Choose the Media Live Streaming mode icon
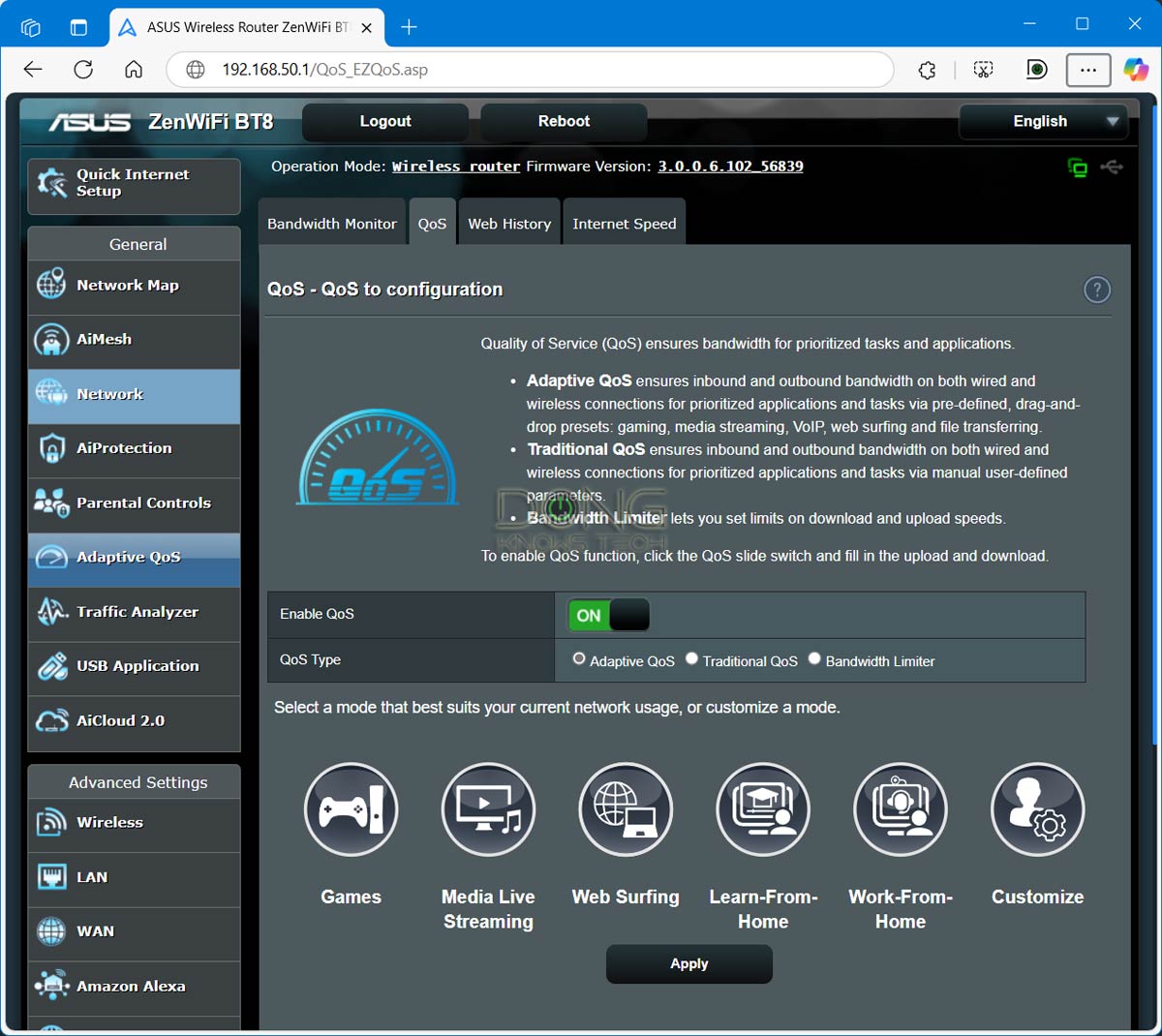The height and width of the screenshot is (1036, 1162). pyautogui.click(x=488, y=809)
